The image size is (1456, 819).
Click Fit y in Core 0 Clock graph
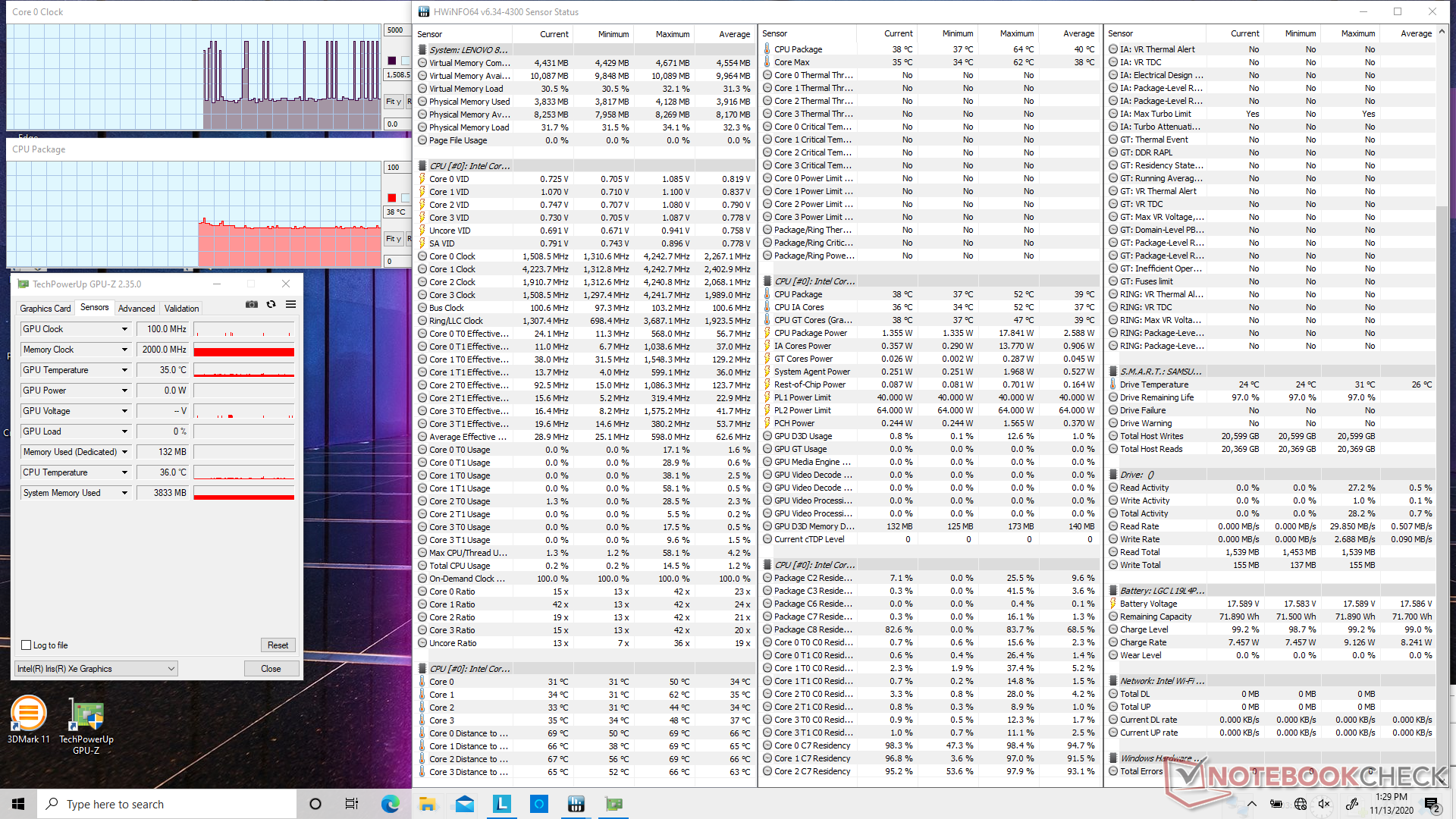[x=394, y=102]
